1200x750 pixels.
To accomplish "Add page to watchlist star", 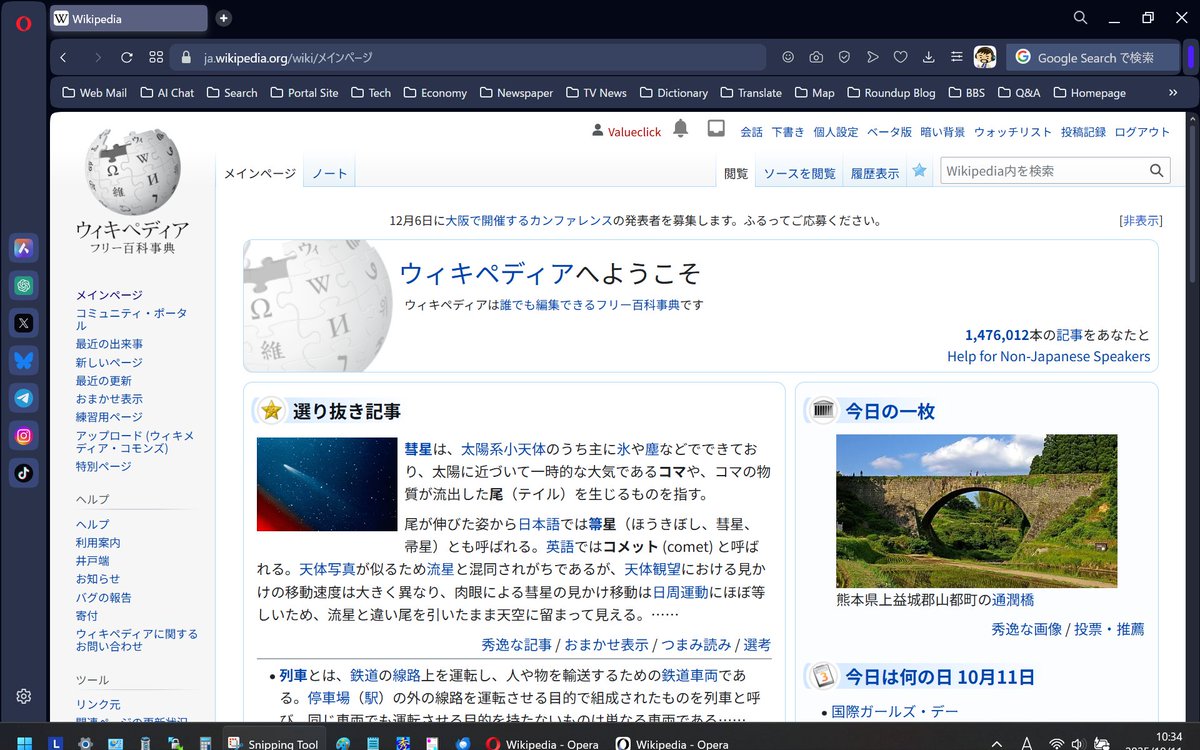I will (x=919, y=171).
